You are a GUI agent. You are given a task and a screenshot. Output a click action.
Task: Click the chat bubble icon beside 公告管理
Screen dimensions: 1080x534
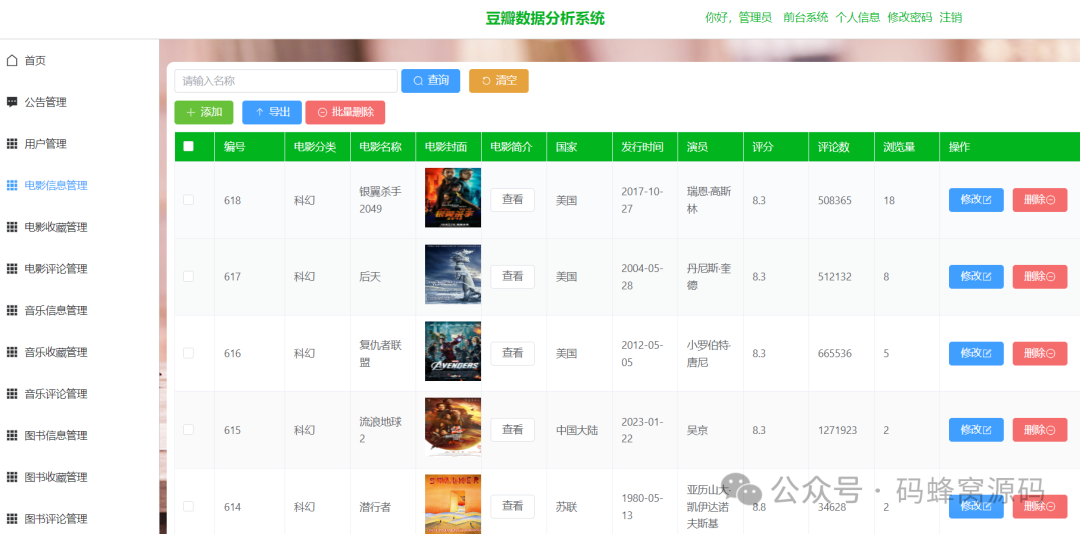pyautogui.click(x=12, y=102)
